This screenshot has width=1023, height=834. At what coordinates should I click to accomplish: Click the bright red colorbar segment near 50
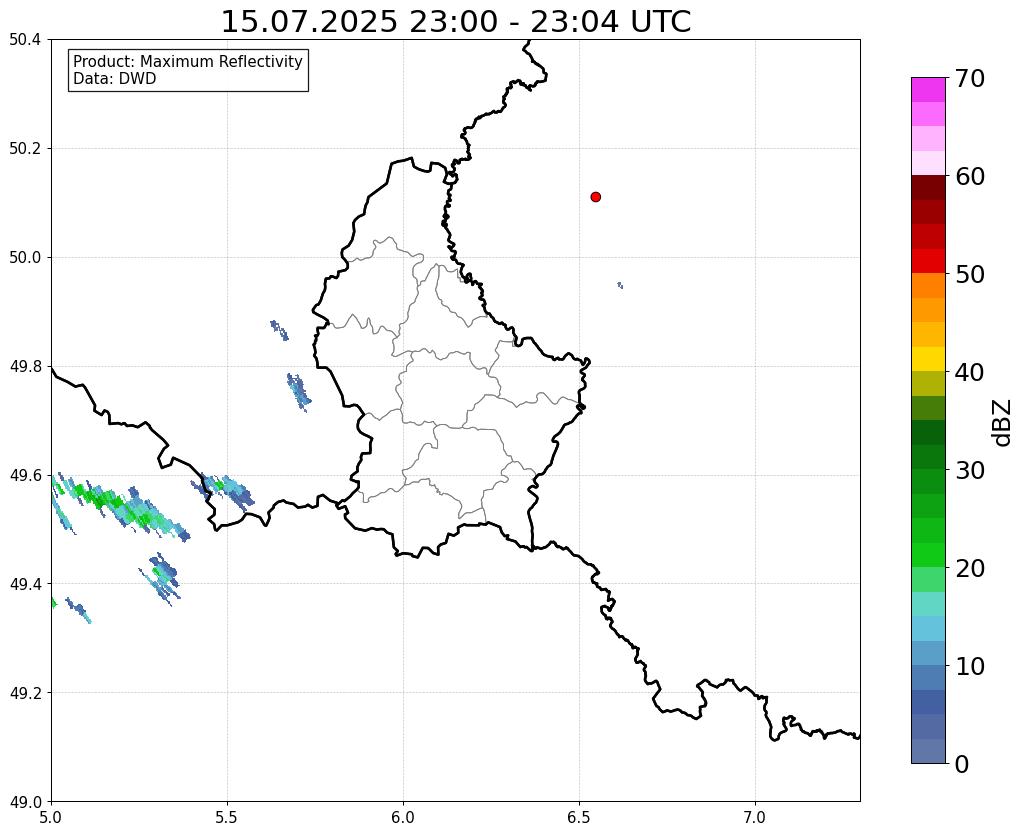tap(928, 261)
